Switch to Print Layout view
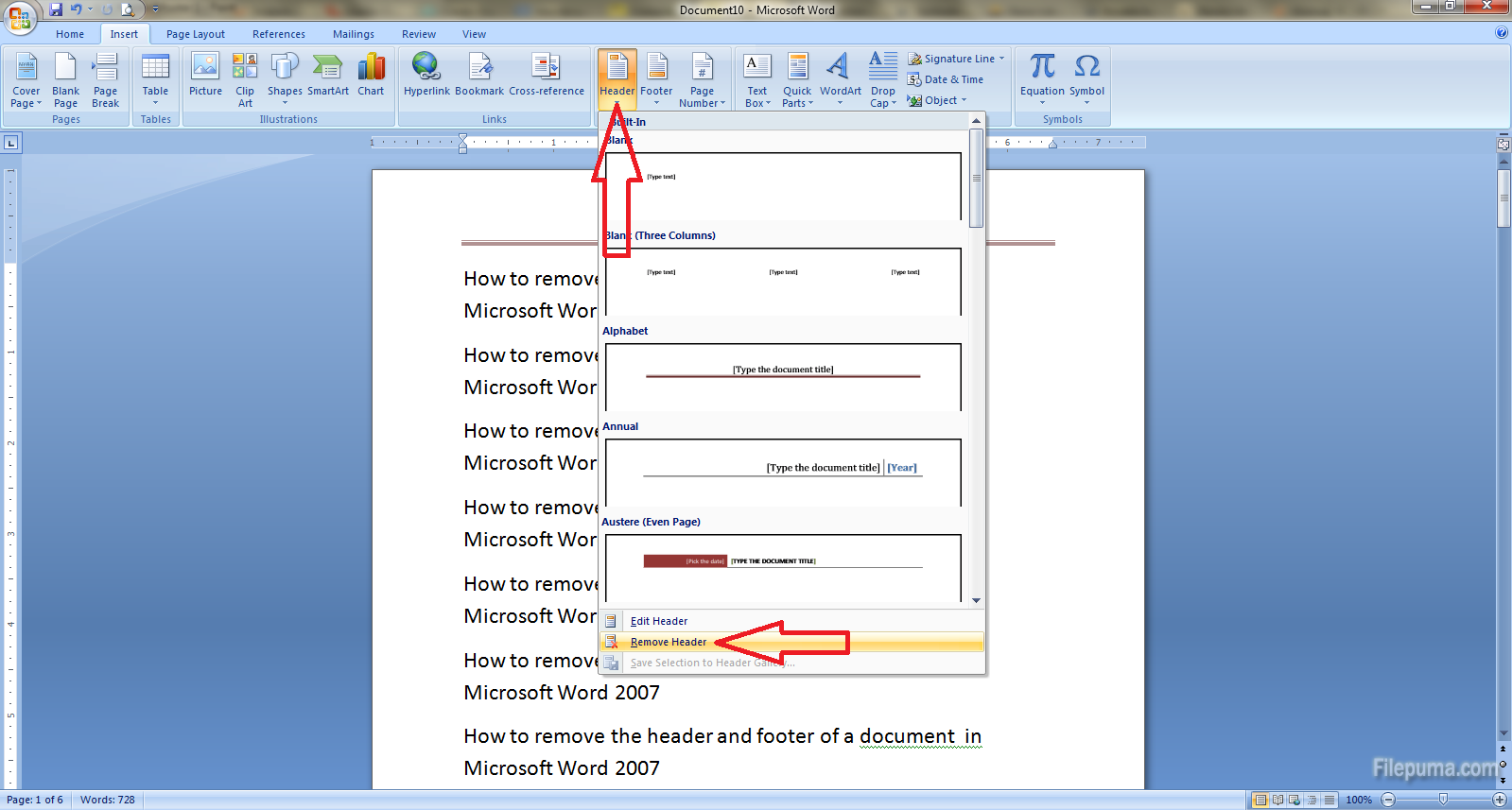Image resolution: width=1512 pixels, height=810 pixels. click(1260, 800)
